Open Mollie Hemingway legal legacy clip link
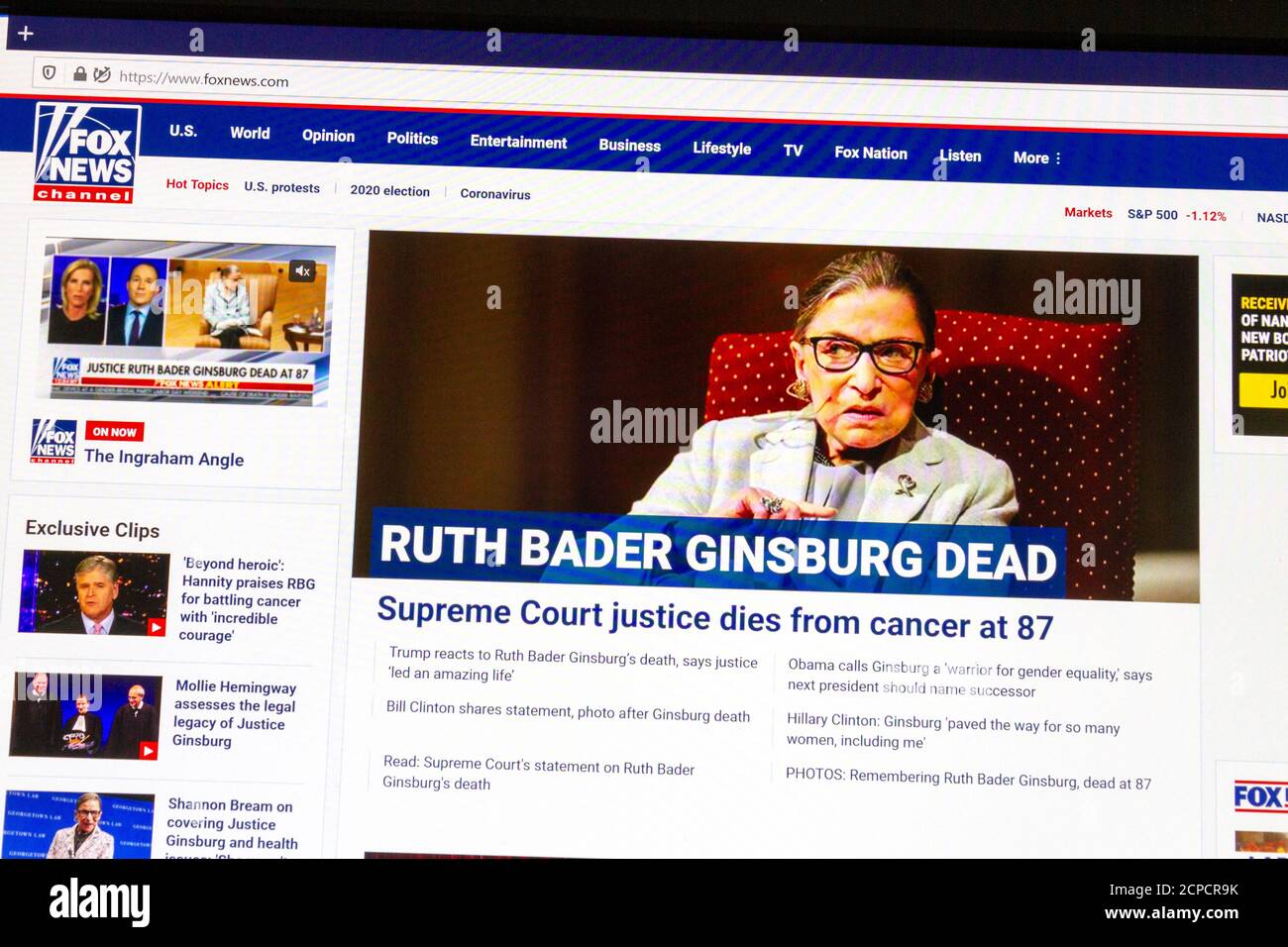 click(235, 713)
